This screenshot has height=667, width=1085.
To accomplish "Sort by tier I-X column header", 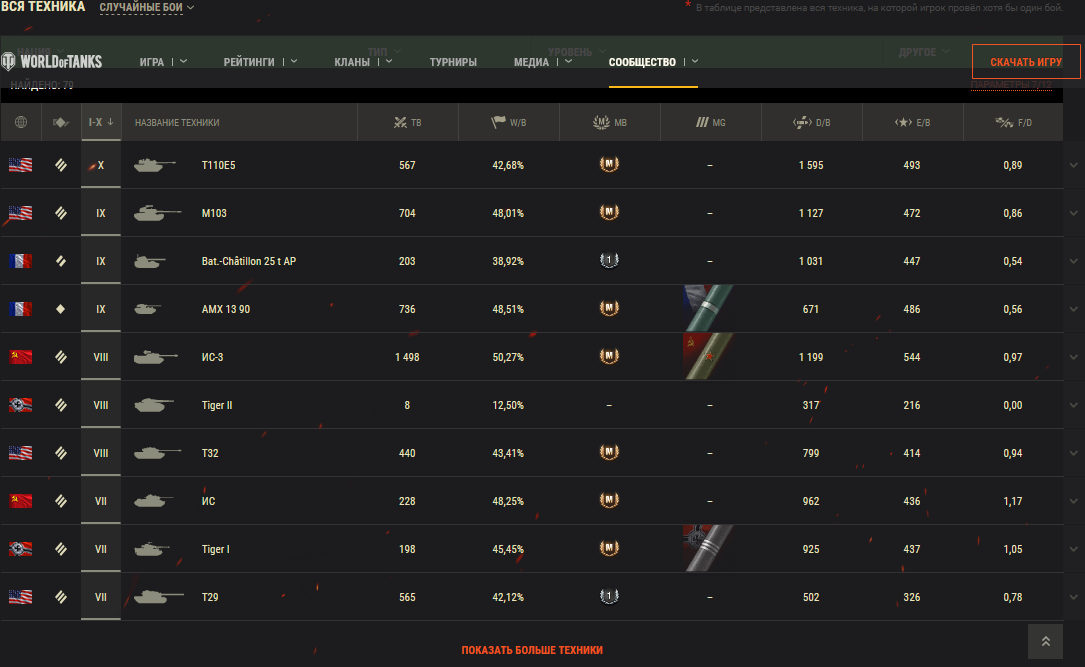I will pos(101,122).
